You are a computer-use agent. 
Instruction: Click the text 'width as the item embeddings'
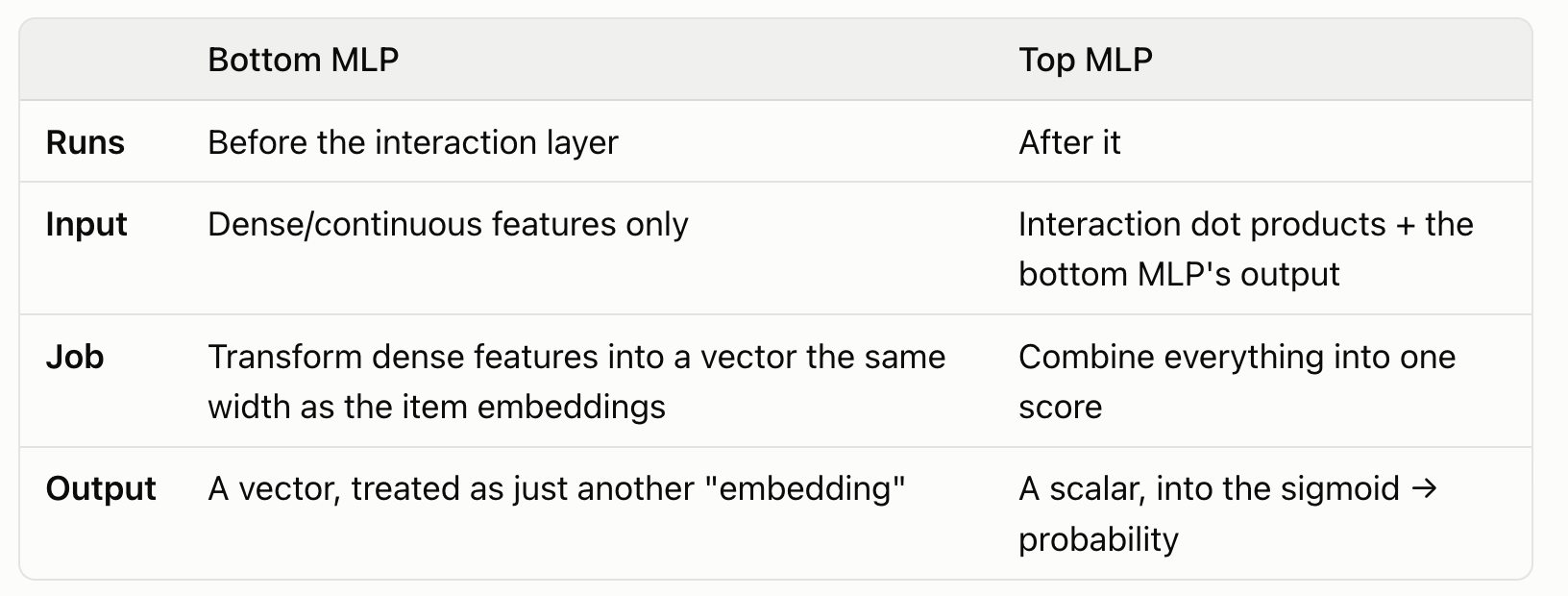tap(436, 407)
